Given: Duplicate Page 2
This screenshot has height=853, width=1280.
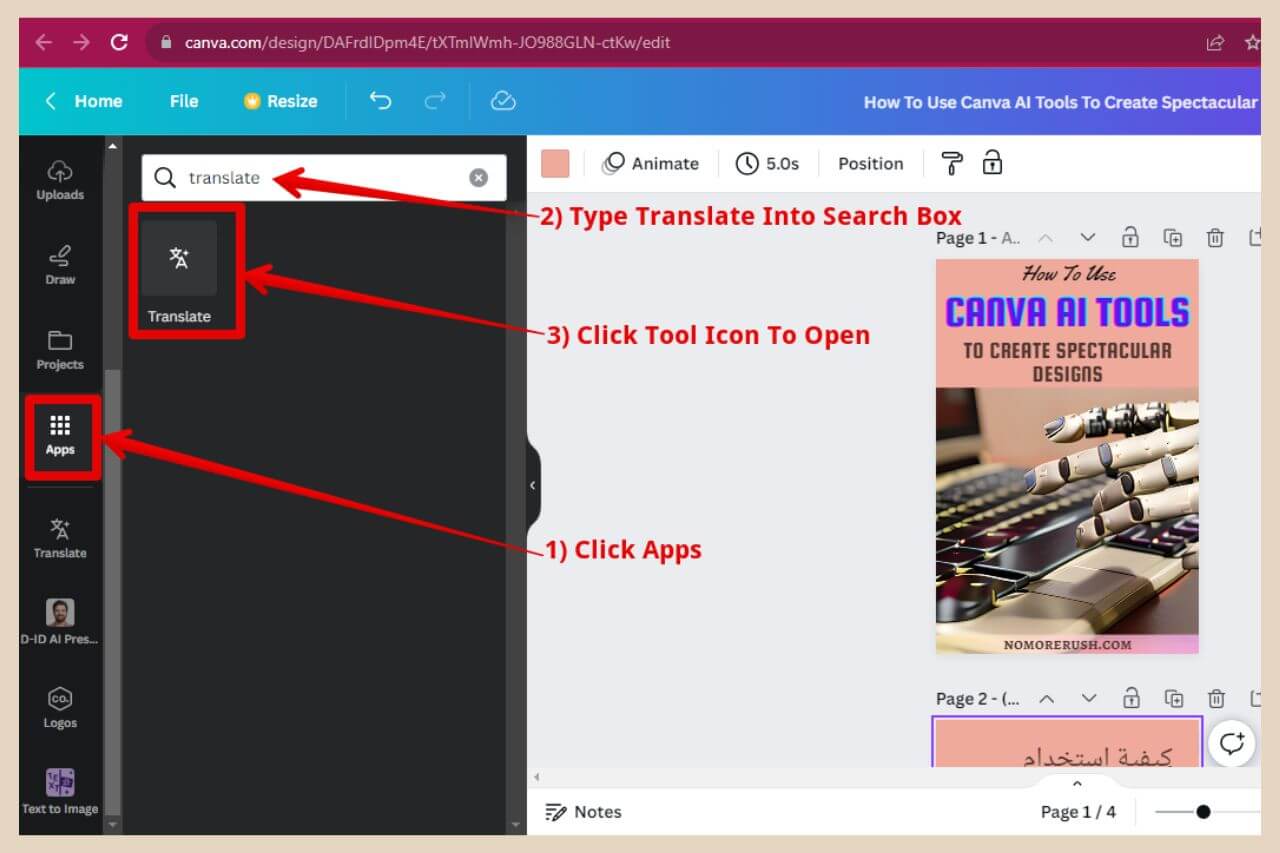Looking at the screenshot, I should click(1174, 699).
